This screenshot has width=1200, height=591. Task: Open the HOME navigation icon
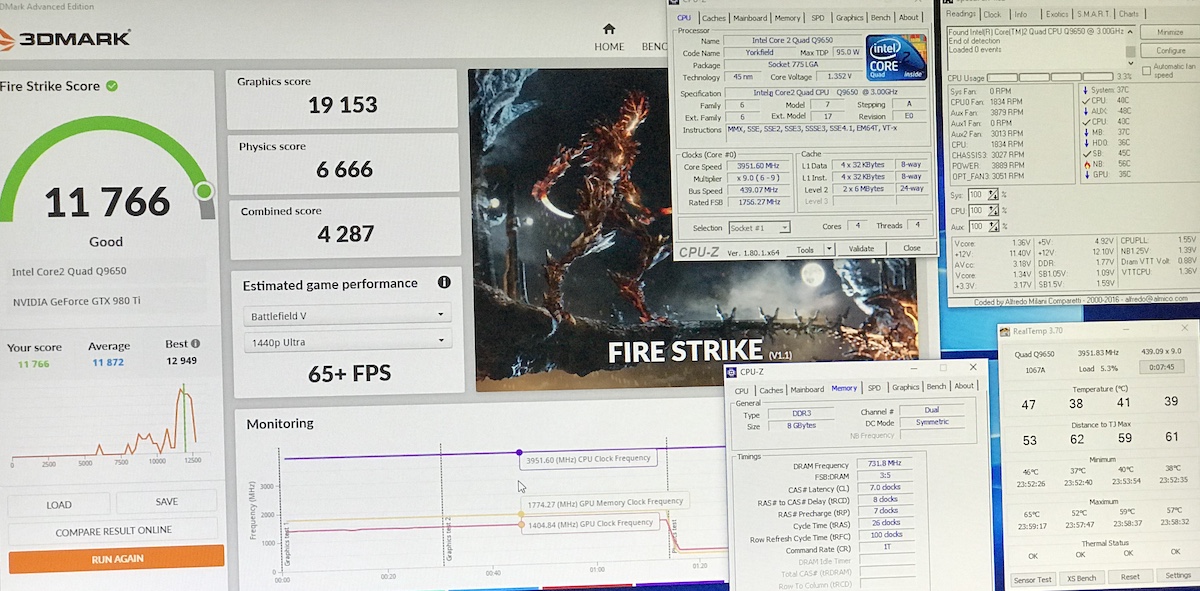(609, 28)
